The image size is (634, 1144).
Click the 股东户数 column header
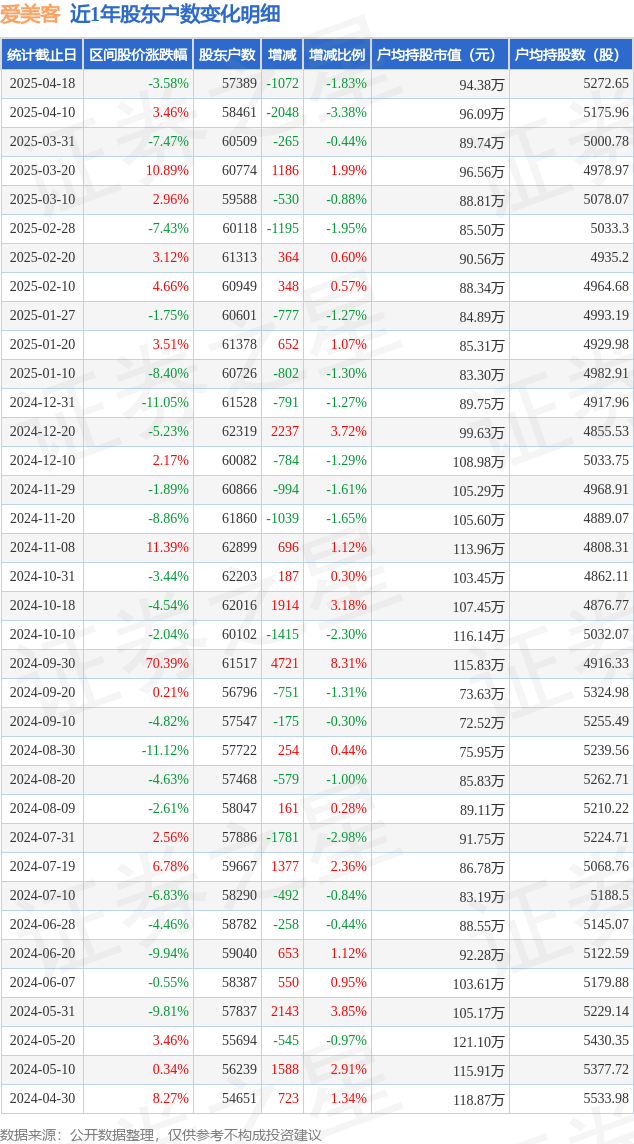tap(227, 55)
